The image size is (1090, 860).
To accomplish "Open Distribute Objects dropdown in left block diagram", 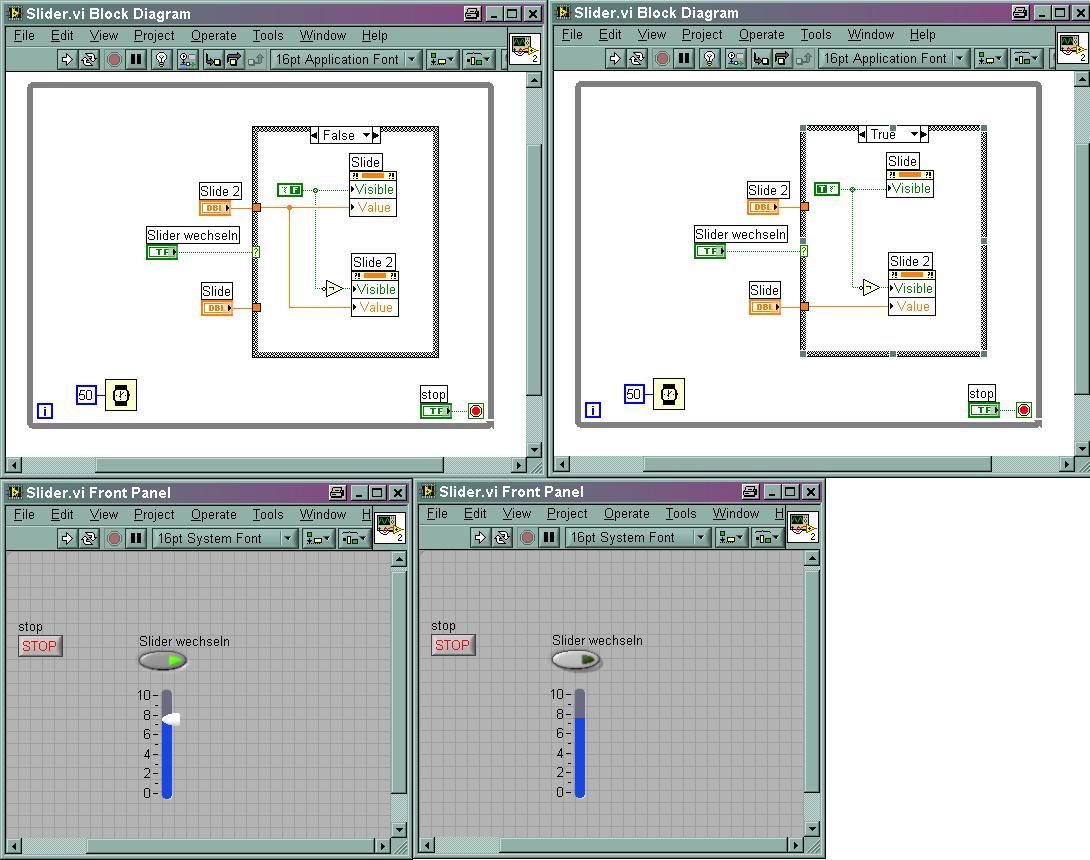I will coord(478,60).
